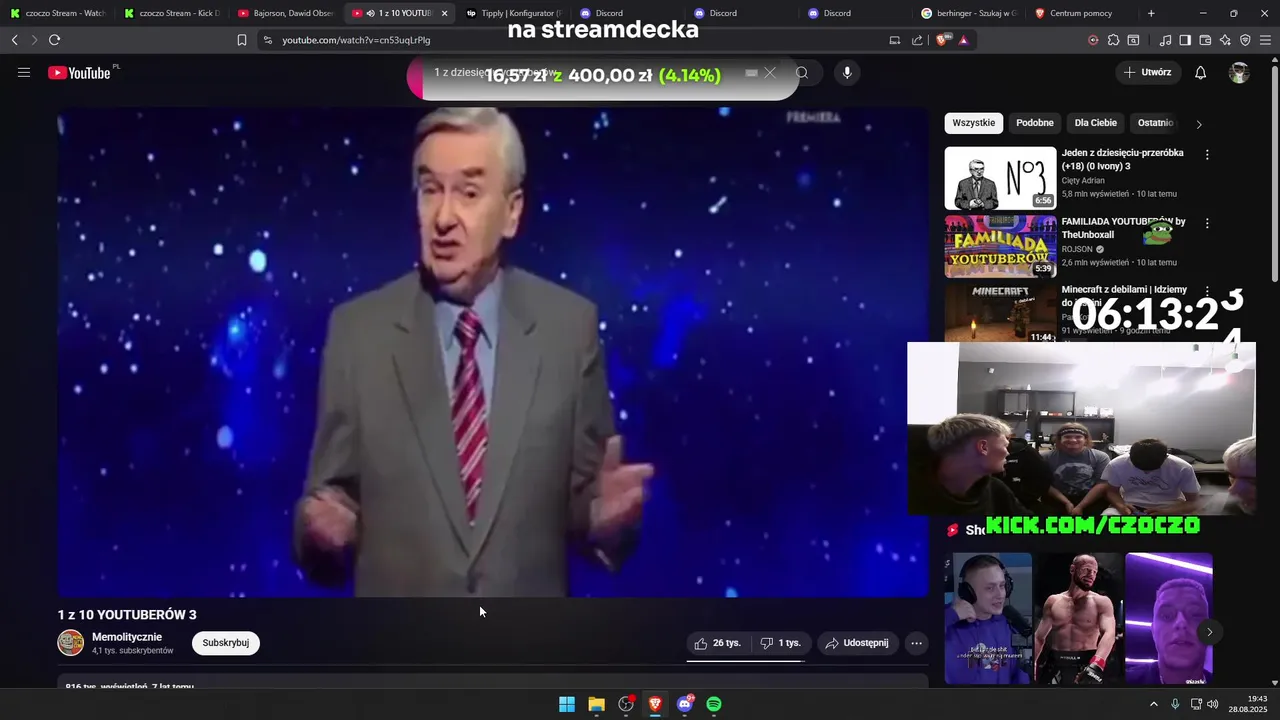Open a new browser tab with plus

[1151, 13]
